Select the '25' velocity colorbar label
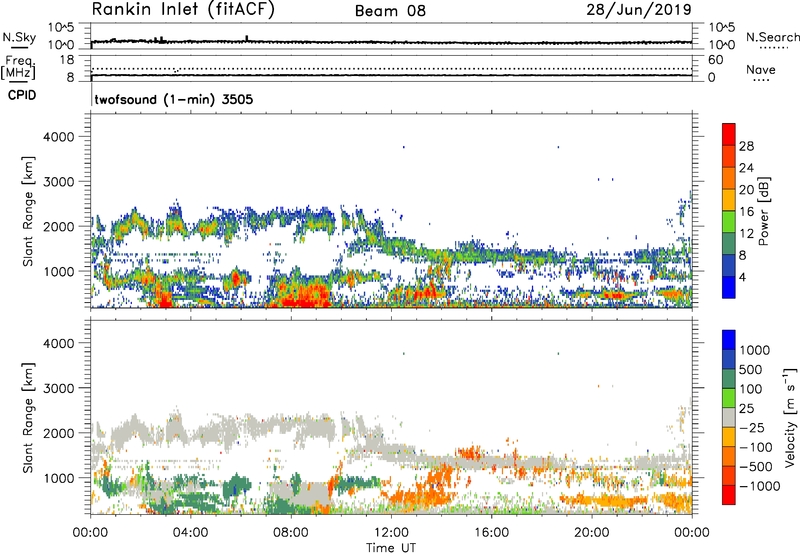The width and height of the screenshot is (800, 554). pos(746,408)
